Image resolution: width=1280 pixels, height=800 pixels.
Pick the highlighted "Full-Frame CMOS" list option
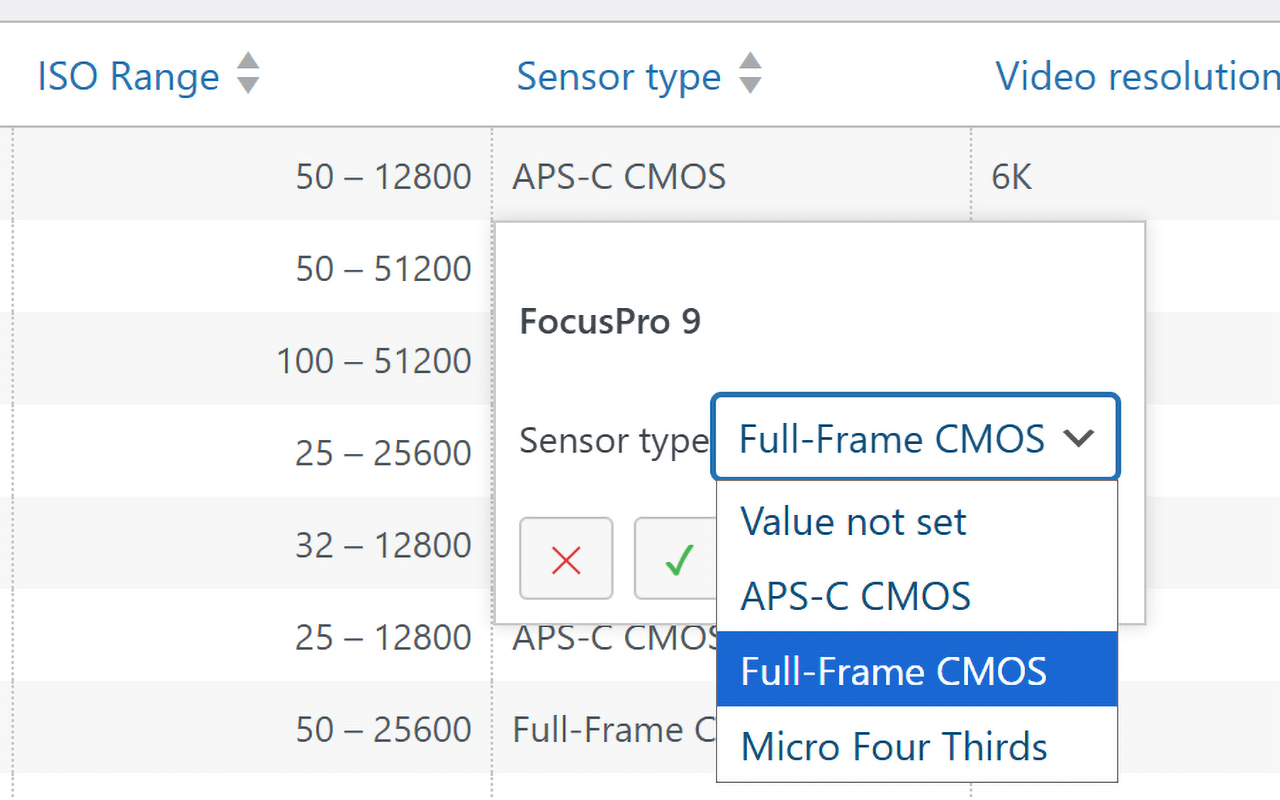pyautogui.click(x=893, y=670)
